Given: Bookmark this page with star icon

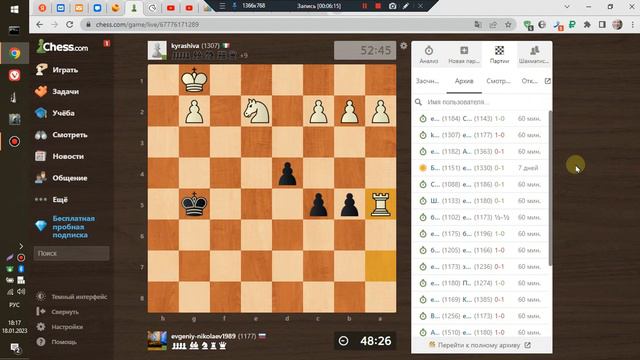Looking at the screenshot, I should [x=508, y=24].
